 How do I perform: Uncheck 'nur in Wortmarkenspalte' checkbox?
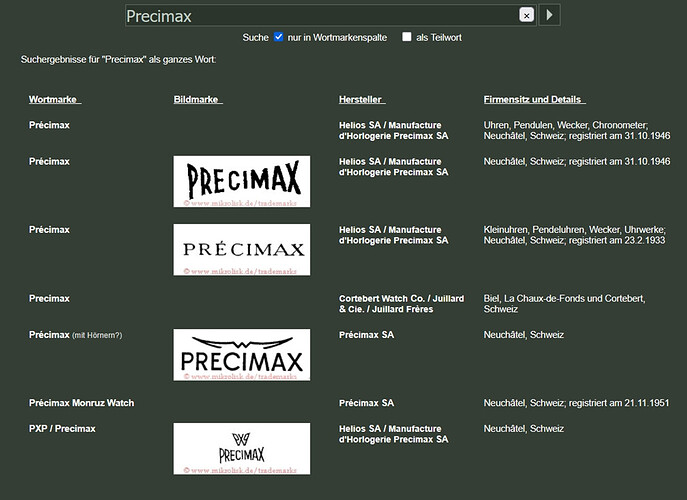278,37
